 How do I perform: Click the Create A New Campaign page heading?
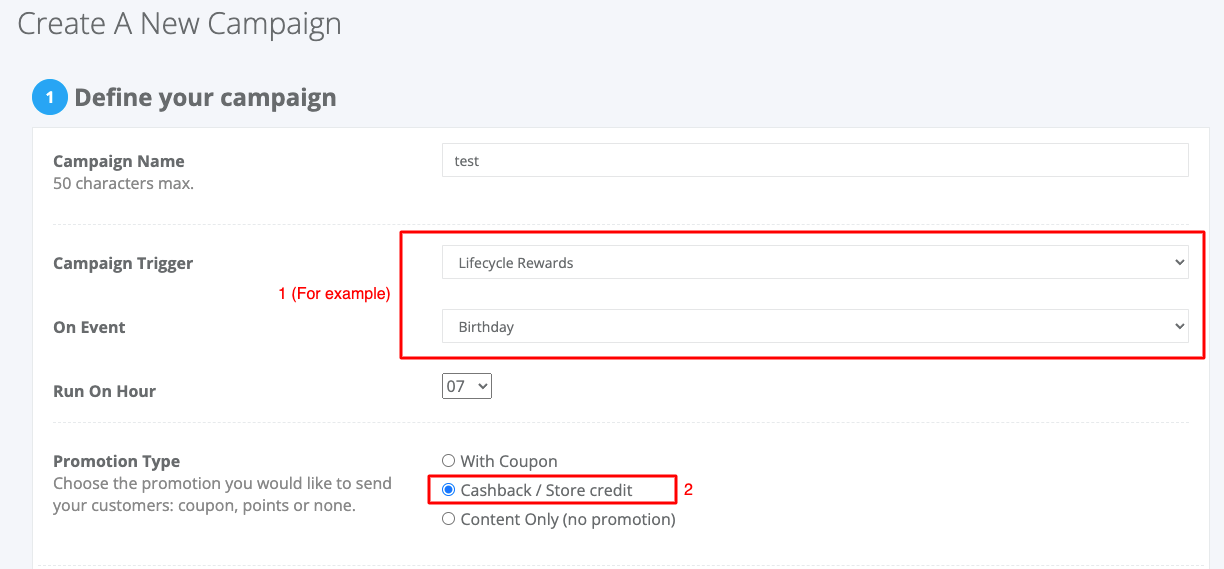(x=180, y=24)
